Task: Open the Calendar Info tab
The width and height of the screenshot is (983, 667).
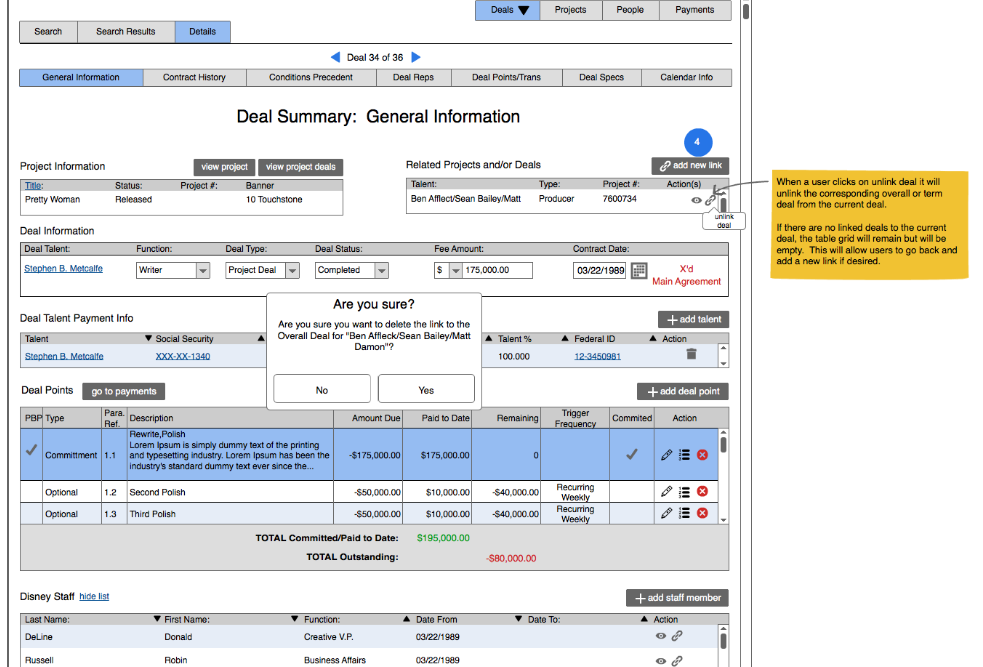Action: [x=686, y=77]
